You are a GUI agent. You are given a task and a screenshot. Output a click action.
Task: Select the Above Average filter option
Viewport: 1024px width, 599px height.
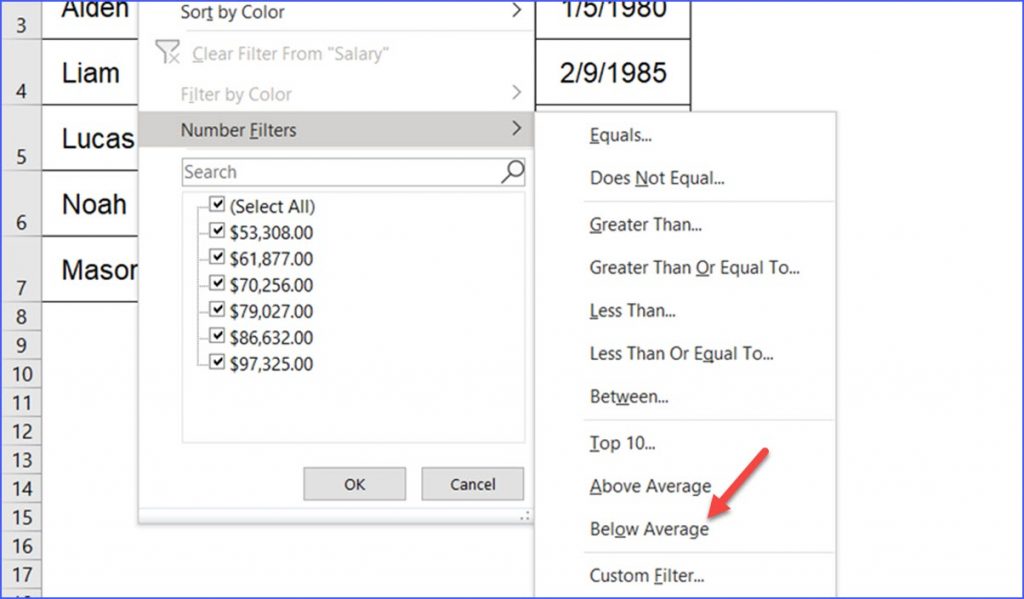(x=650, y=487)
